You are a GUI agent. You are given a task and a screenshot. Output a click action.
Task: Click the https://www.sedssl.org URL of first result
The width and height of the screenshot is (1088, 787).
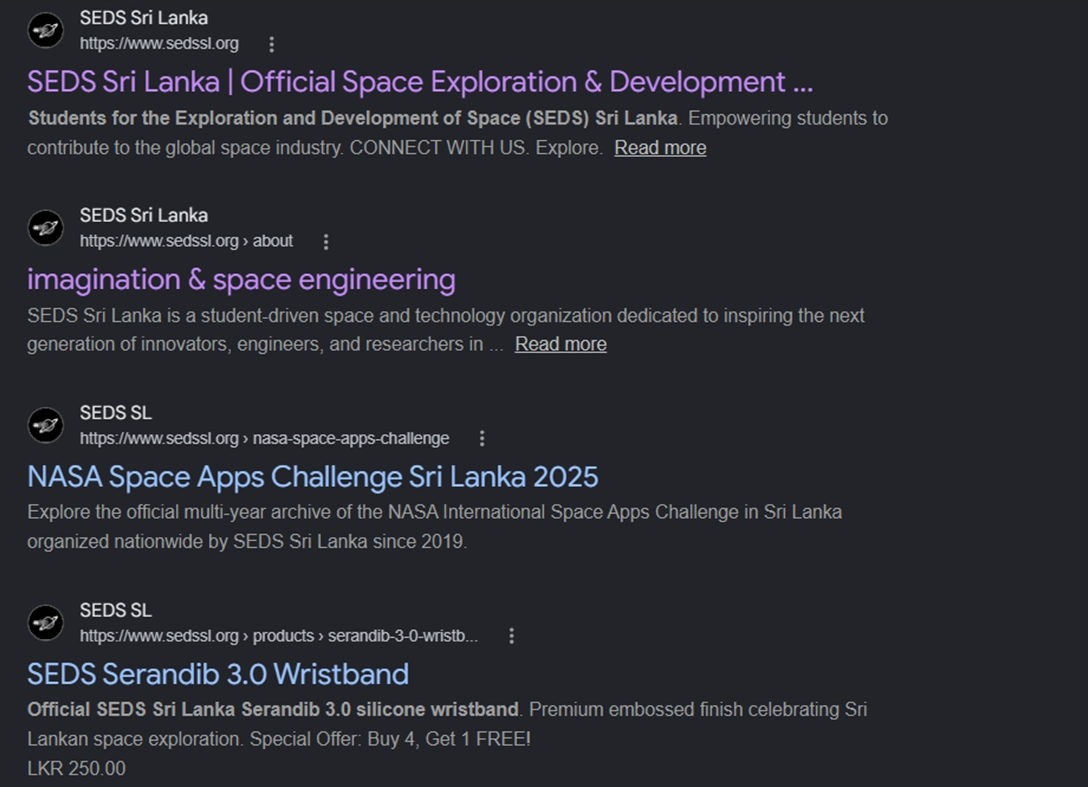pos(159,44)
